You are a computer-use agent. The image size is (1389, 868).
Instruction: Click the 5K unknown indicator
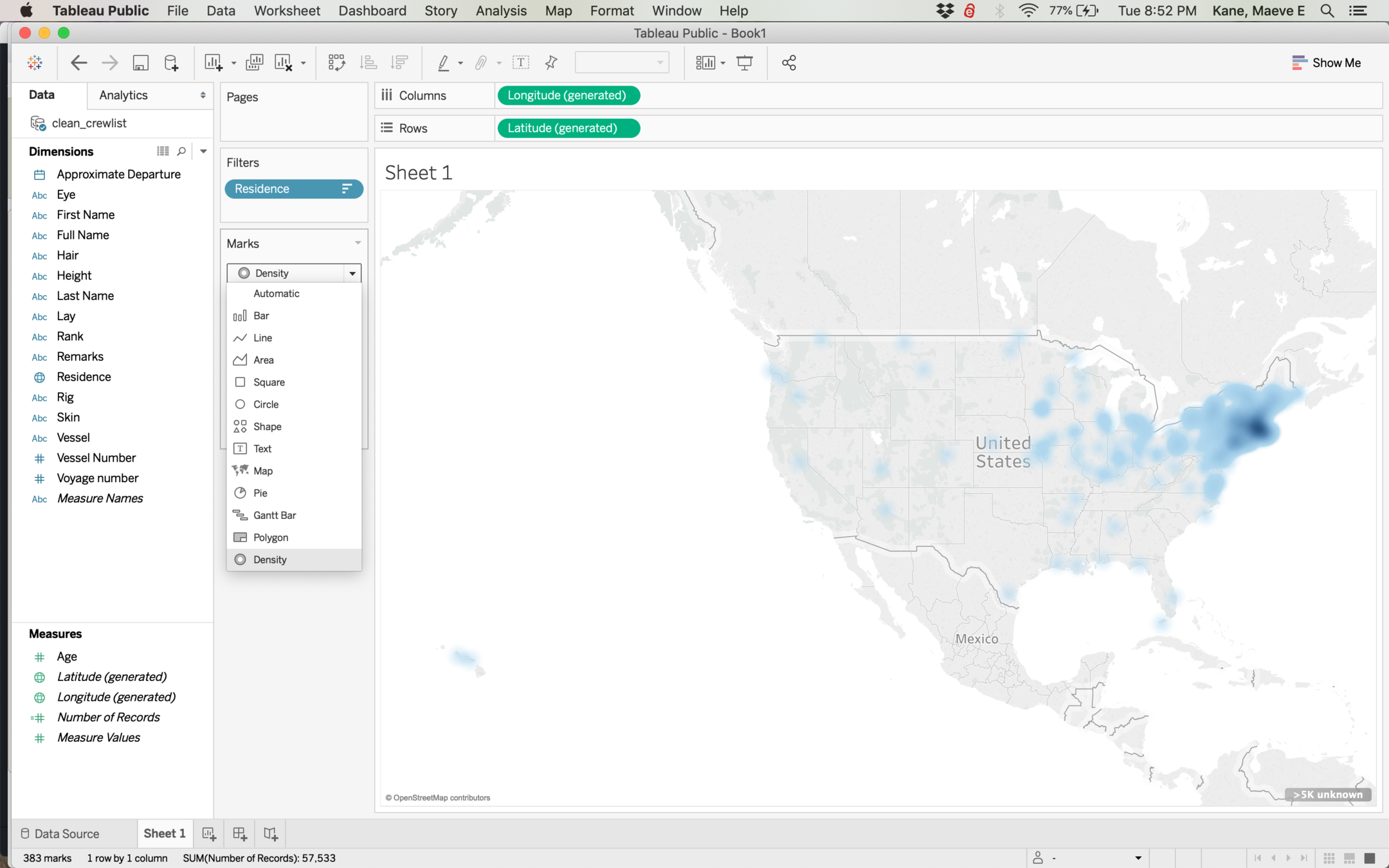click(1327, 795)
